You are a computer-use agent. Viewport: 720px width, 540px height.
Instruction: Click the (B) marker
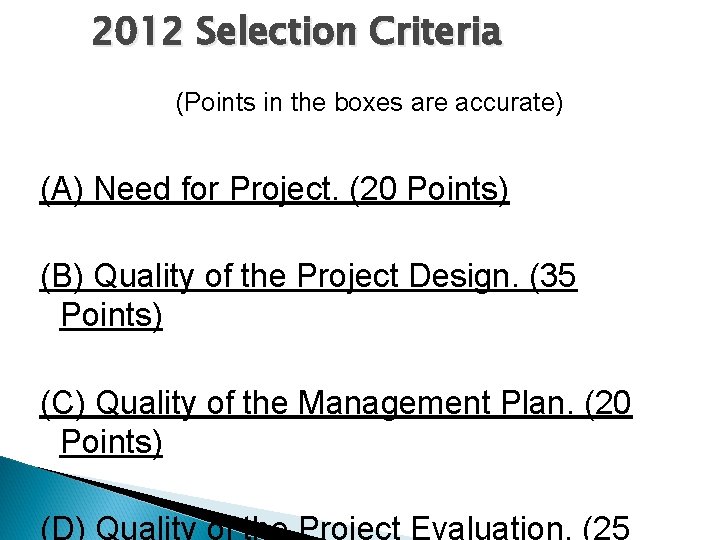62,276
